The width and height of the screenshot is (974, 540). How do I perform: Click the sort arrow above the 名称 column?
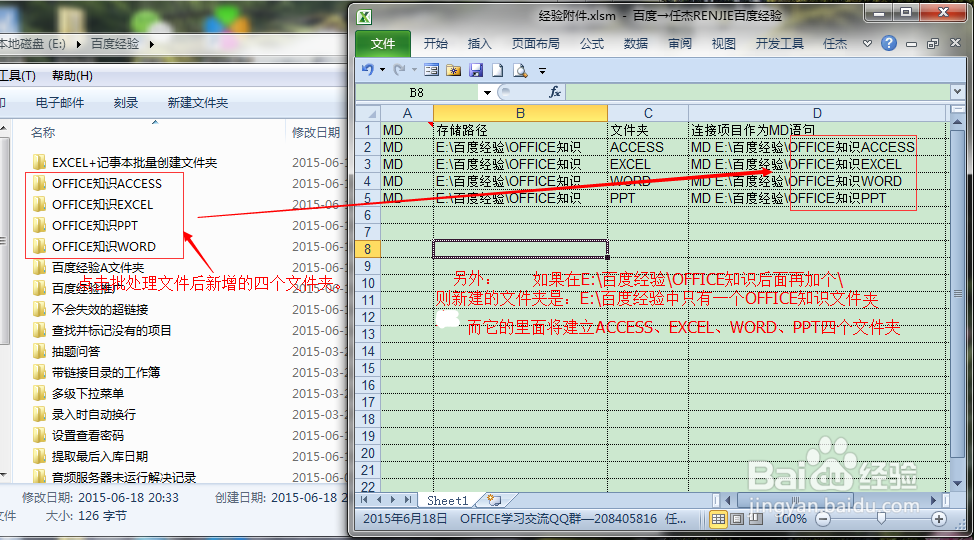tap(155, 122)
